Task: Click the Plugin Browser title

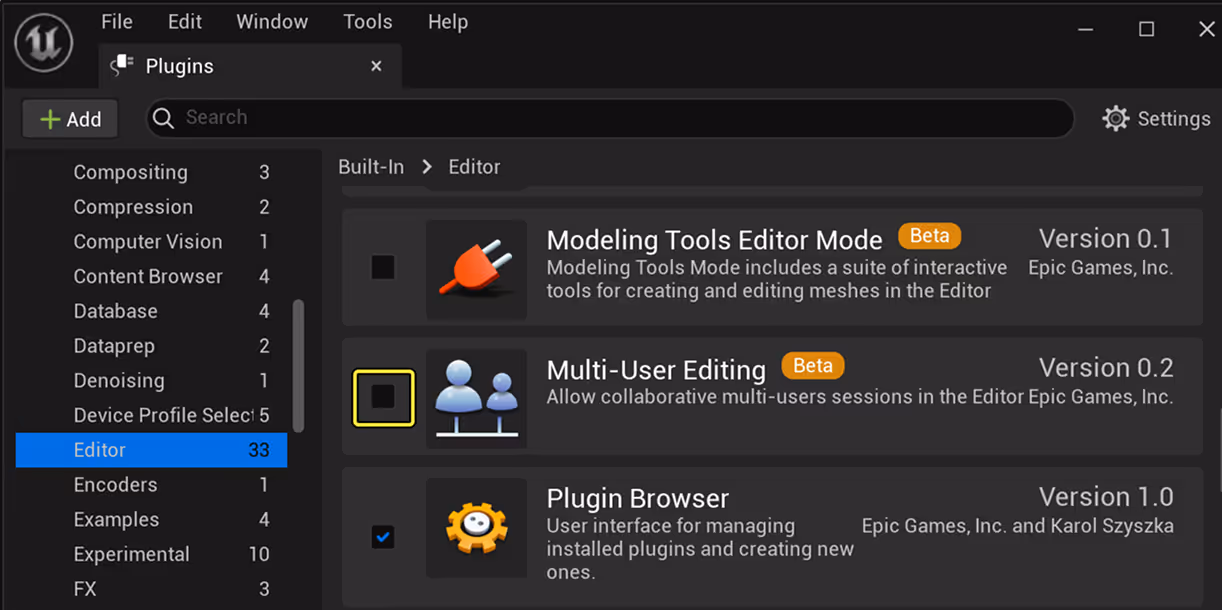Action: coord(637,498)
